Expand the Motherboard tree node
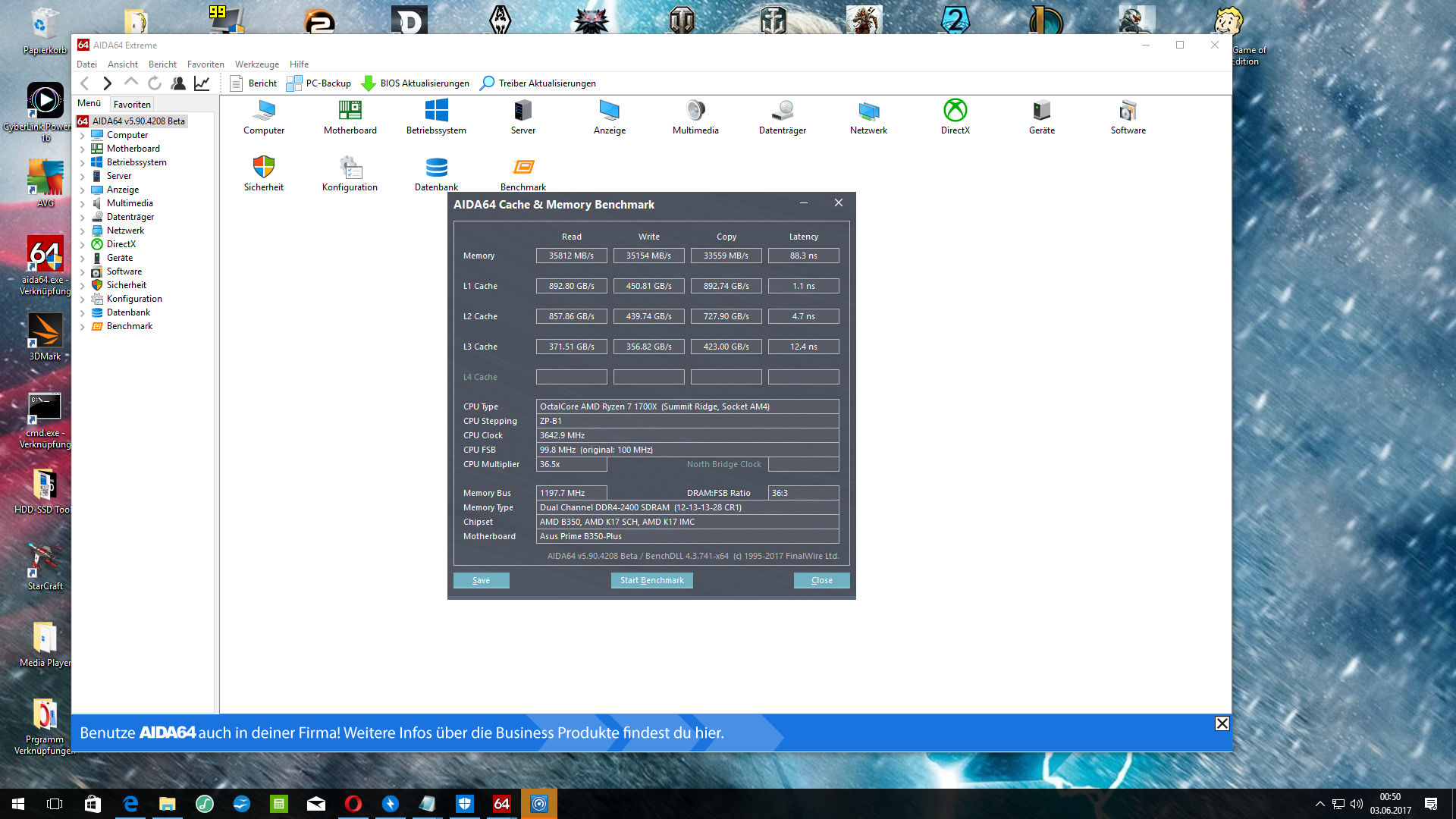 (83, 149)
